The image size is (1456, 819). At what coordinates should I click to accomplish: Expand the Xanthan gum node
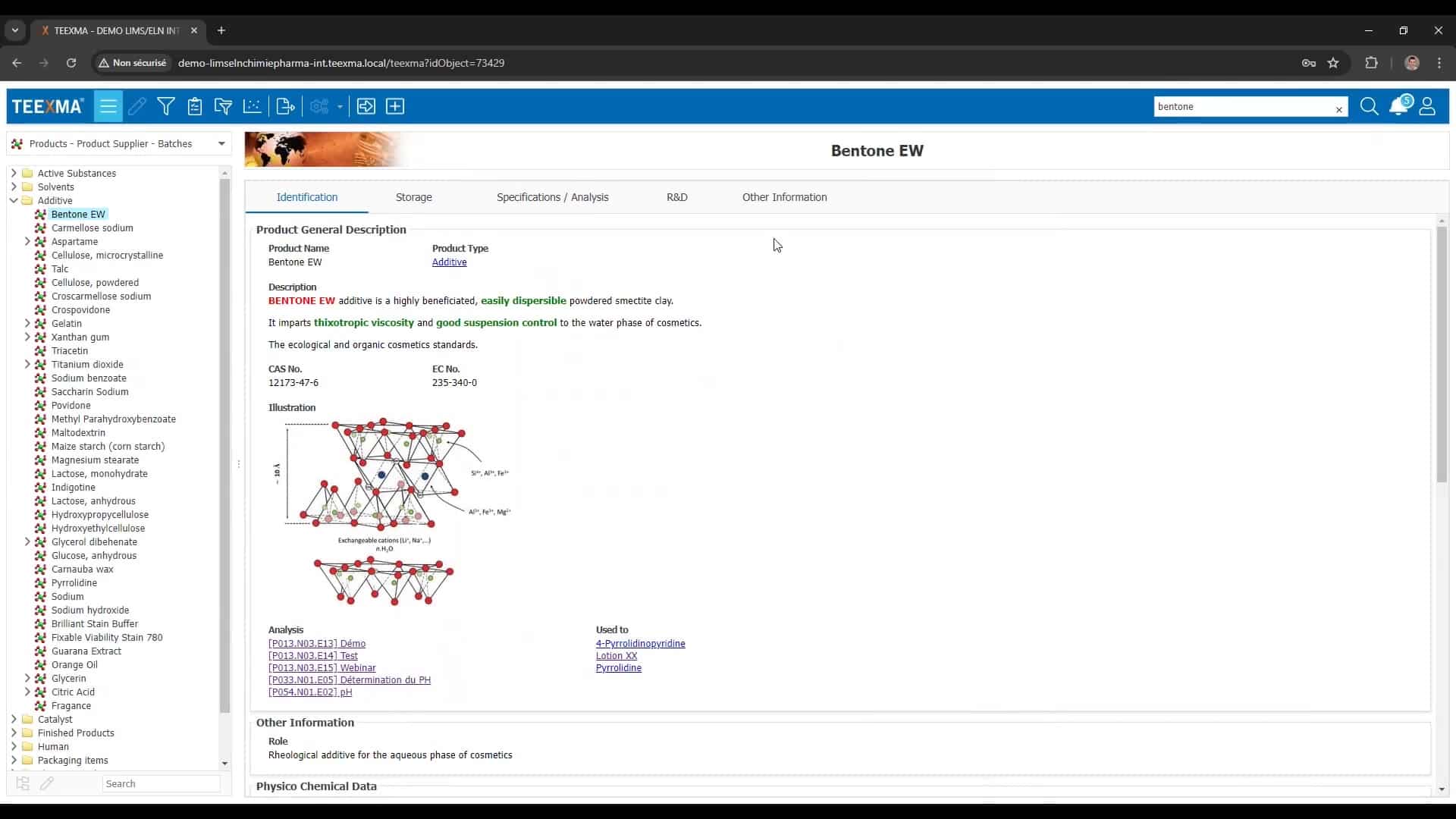click(27, 337)
